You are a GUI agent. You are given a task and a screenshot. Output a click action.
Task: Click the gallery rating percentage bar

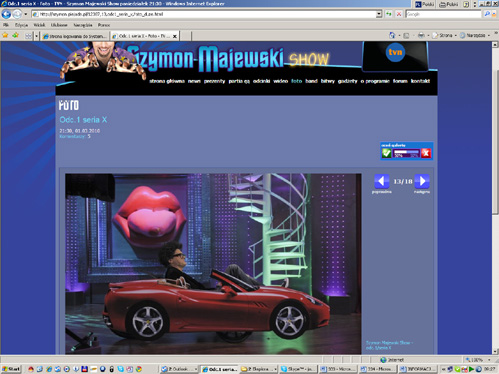406,153
